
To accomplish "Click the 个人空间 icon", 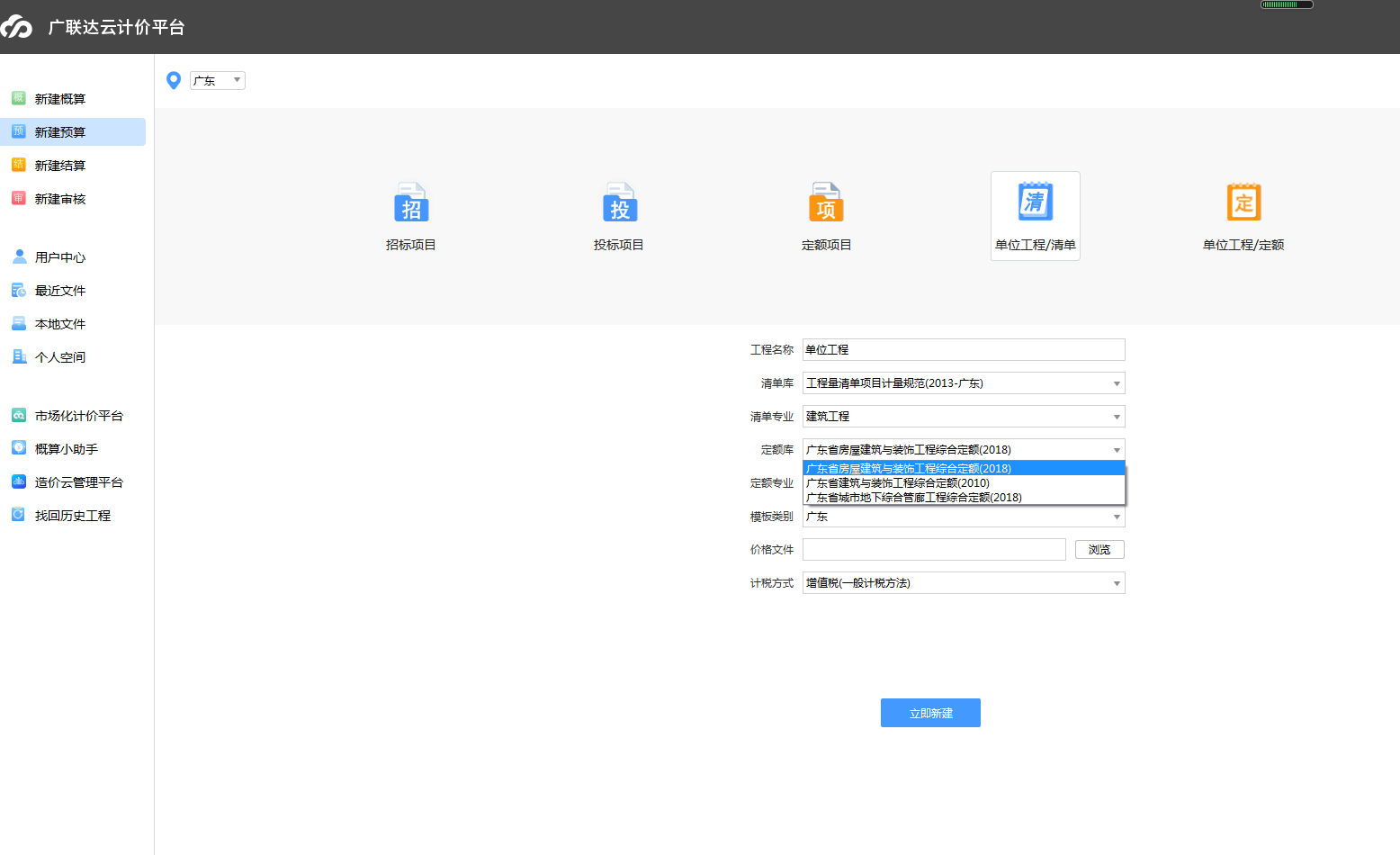I will point(19,356).
